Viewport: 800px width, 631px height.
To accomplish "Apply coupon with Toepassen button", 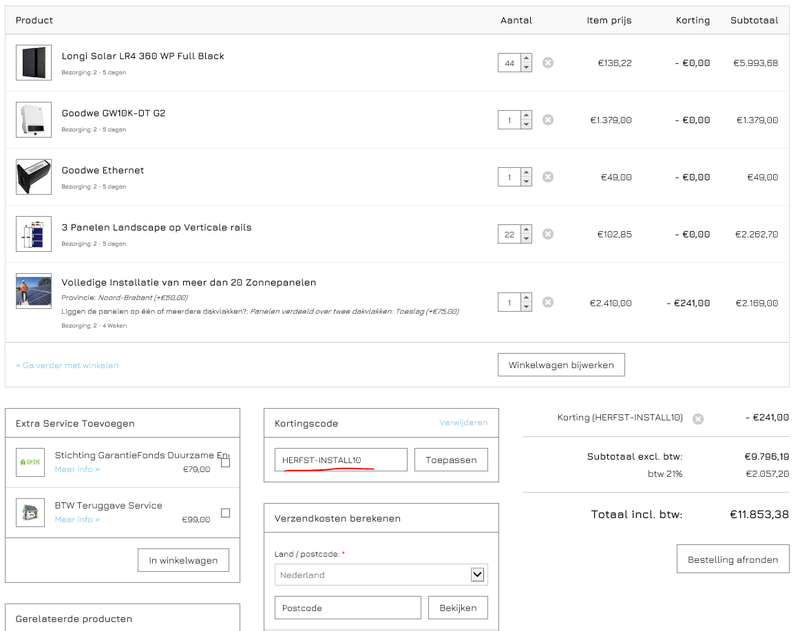I will tap(451, 460).
